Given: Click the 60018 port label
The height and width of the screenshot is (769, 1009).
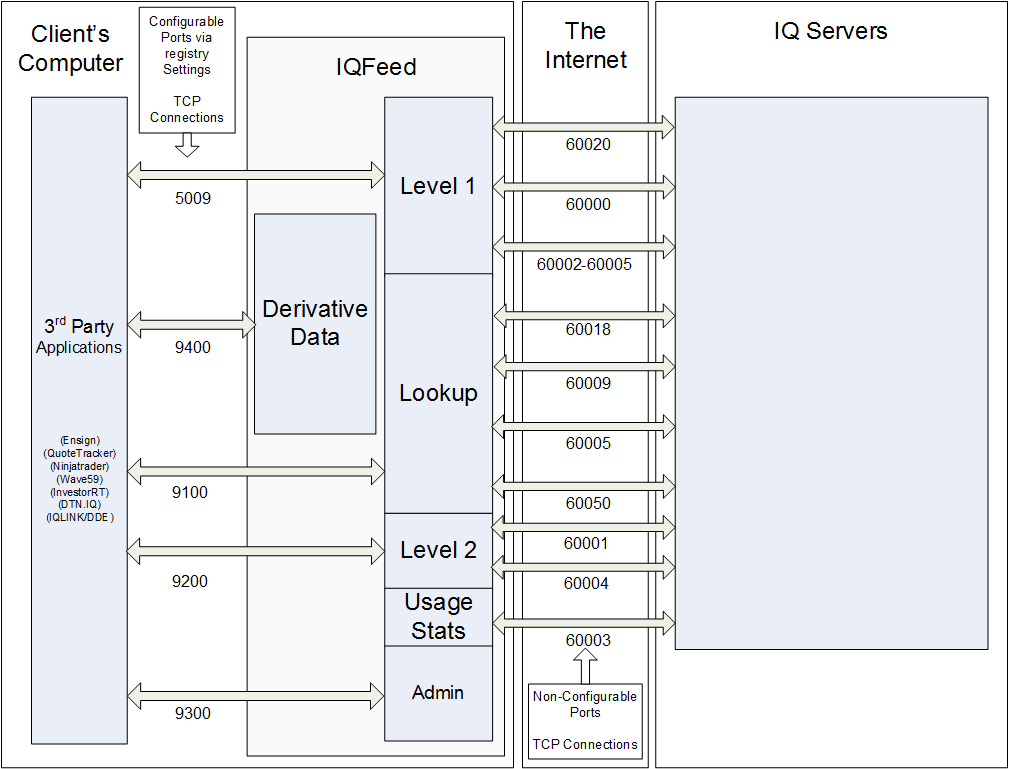Looking at the screenshot, I should (588, 329).
